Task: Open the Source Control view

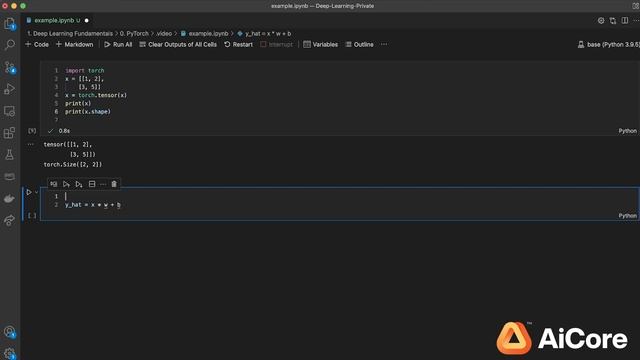Action: click(9, 67)
